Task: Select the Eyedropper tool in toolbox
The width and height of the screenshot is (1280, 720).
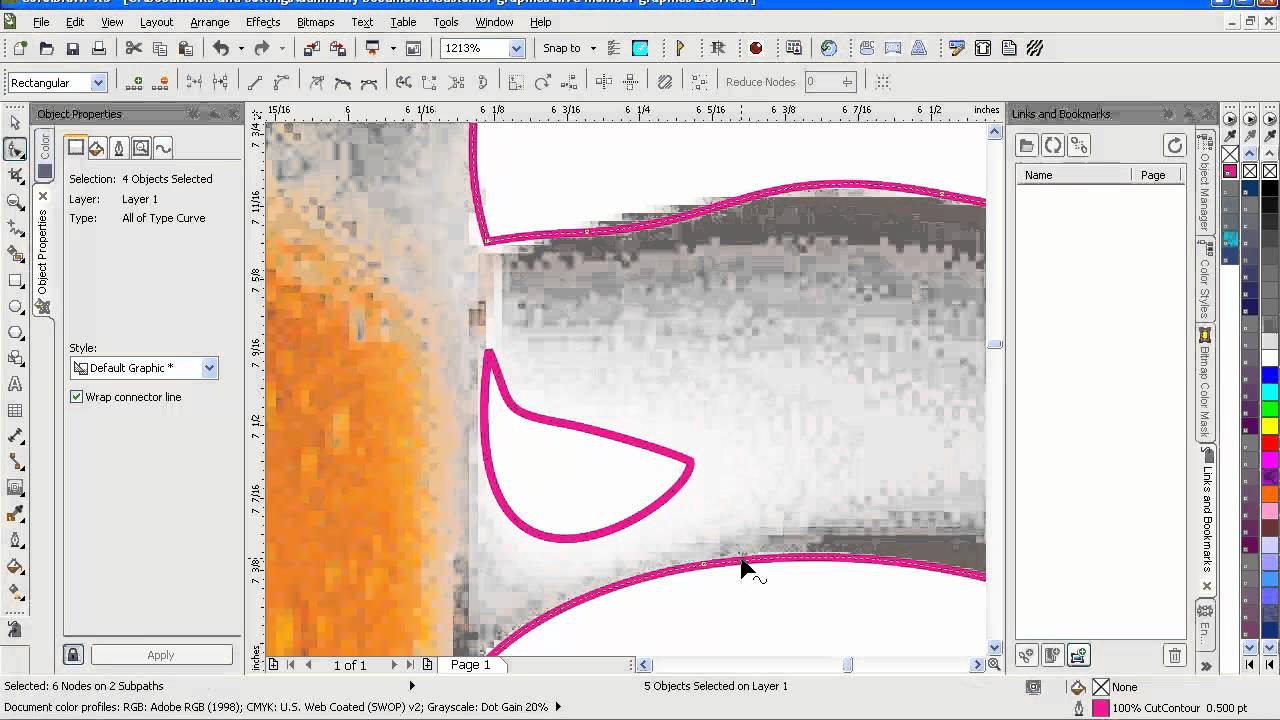Action: point(15,514)
